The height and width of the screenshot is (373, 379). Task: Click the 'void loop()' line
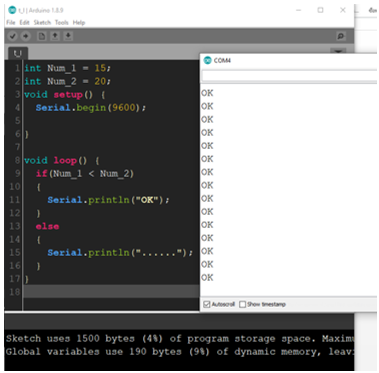click(x=62, y=160)
